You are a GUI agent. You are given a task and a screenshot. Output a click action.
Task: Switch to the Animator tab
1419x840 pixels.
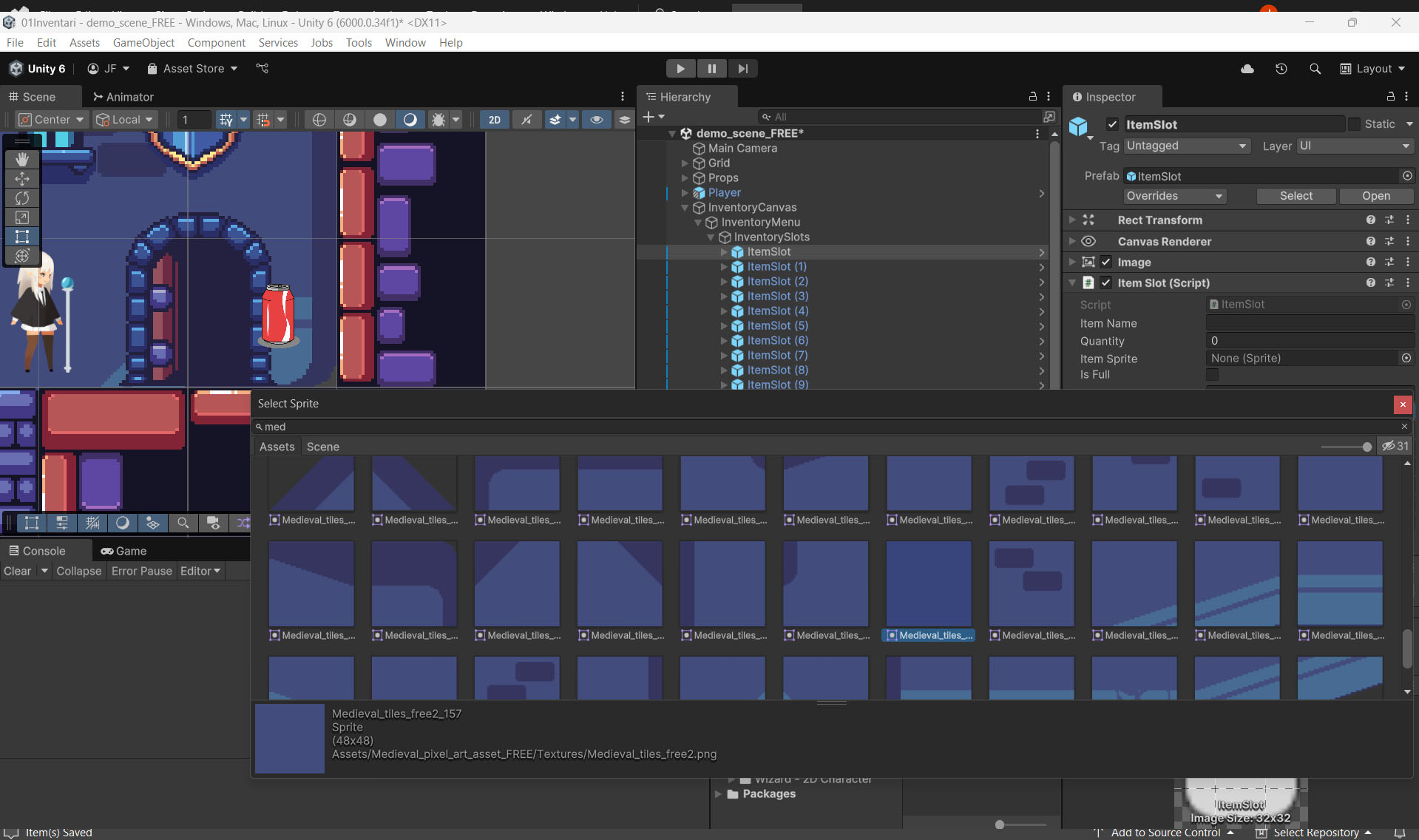click(123, 97)
